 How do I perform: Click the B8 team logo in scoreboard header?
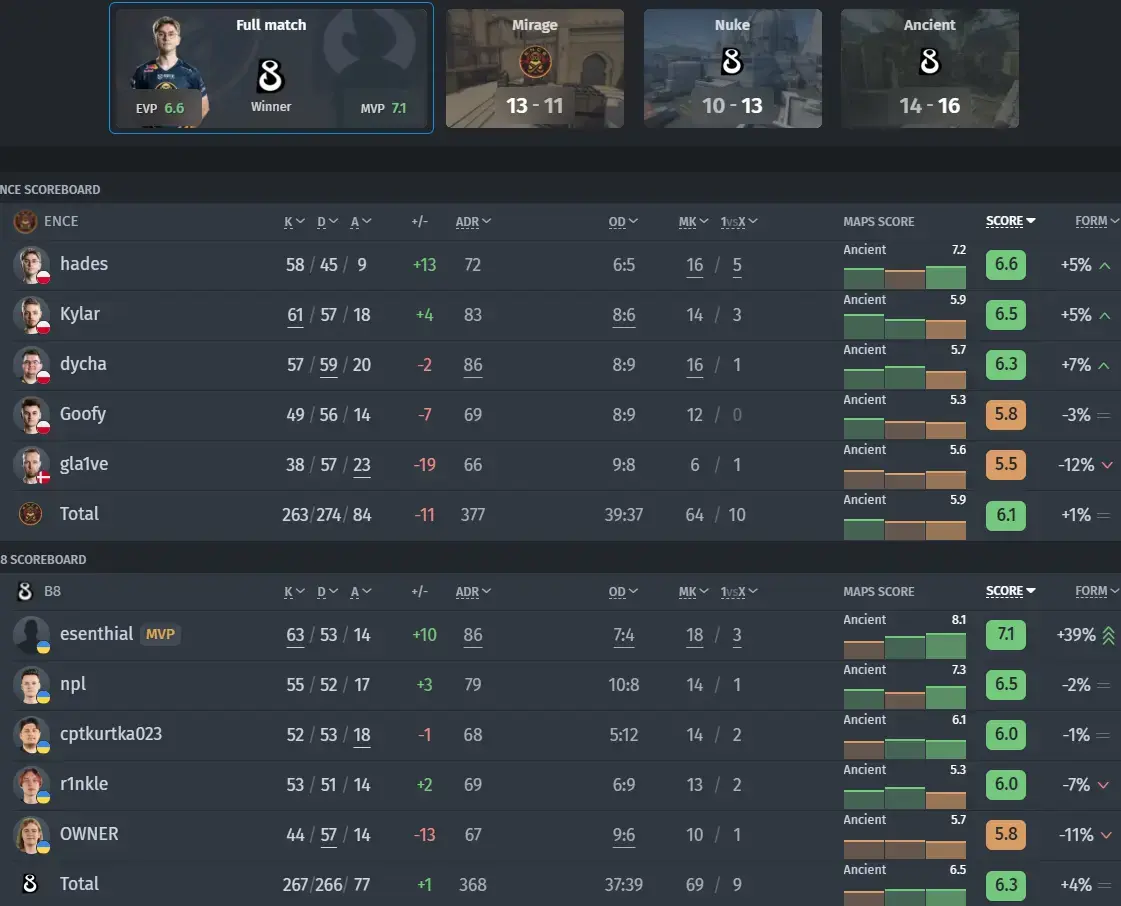click(25, 591)
